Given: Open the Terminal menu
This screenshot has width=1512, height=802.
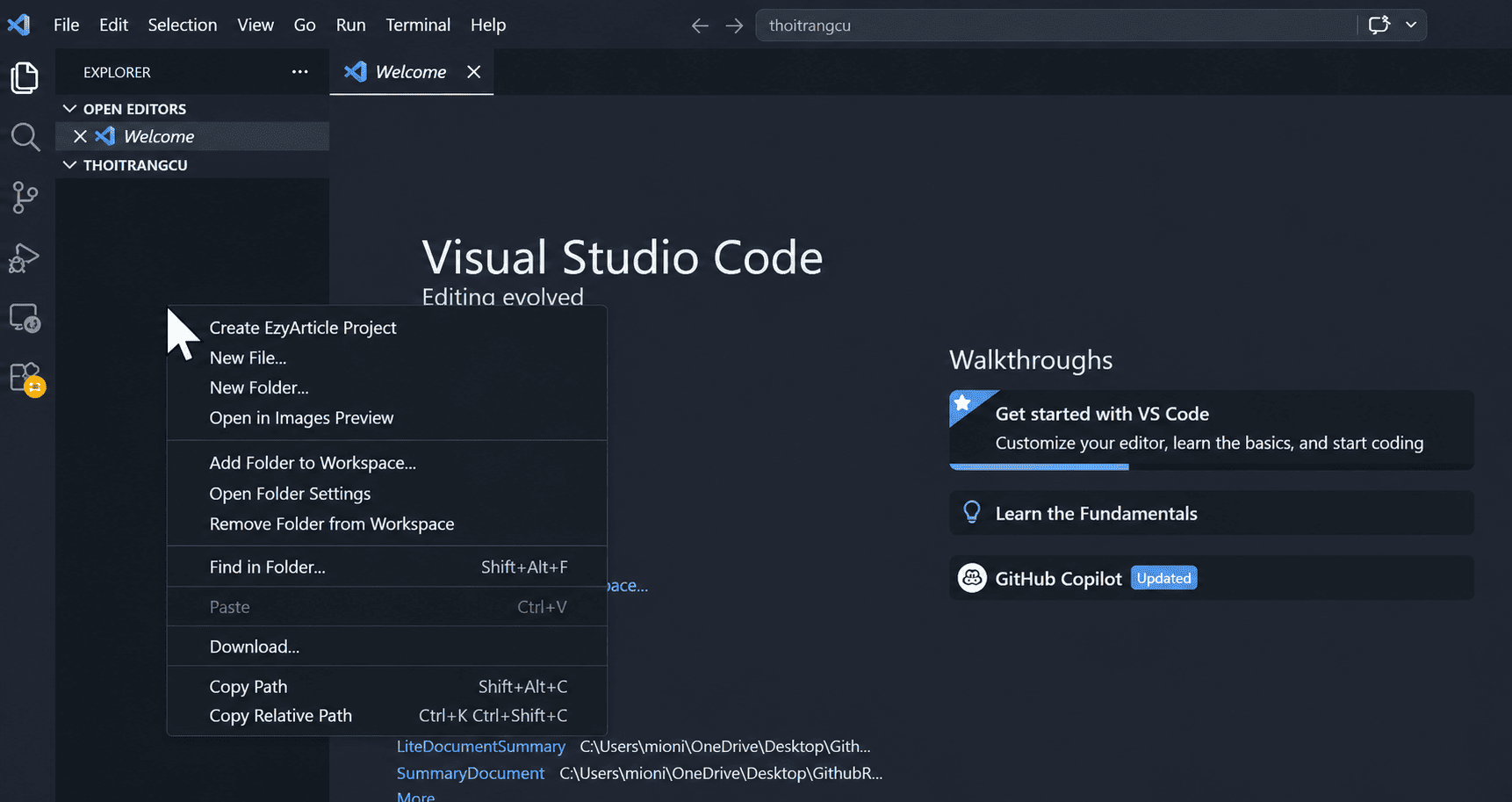Looking at the screenshot, I should click(418, 25).
